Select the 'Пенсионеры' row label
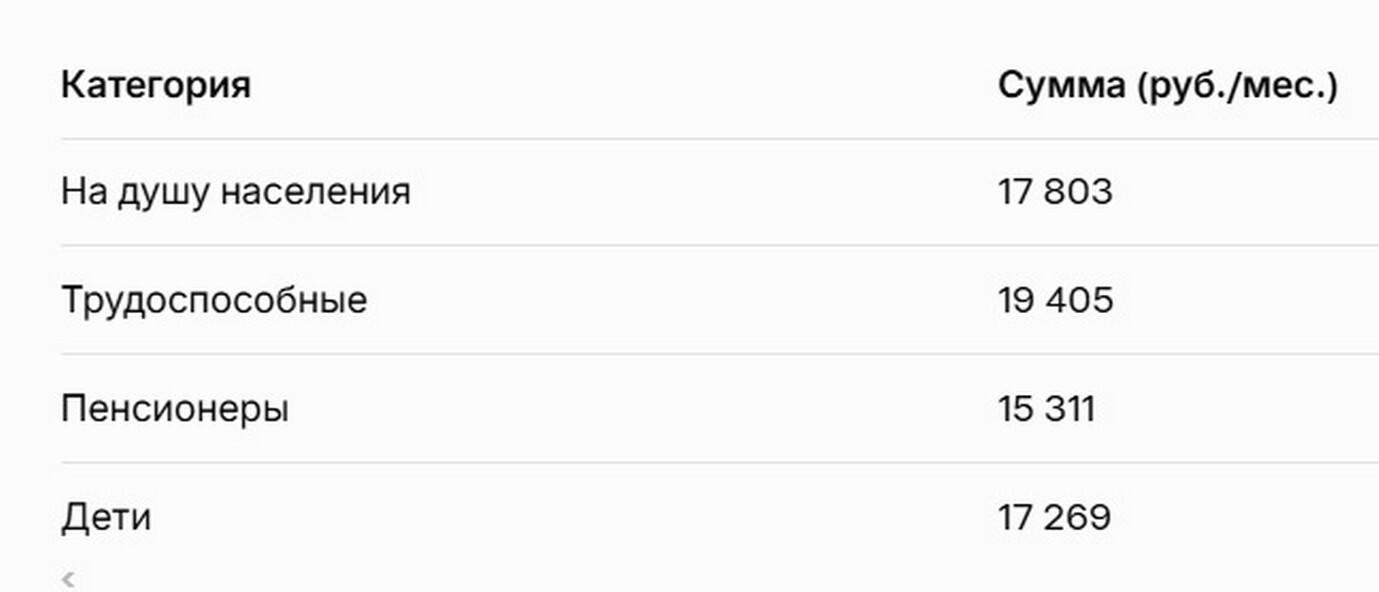 point(175,409)
